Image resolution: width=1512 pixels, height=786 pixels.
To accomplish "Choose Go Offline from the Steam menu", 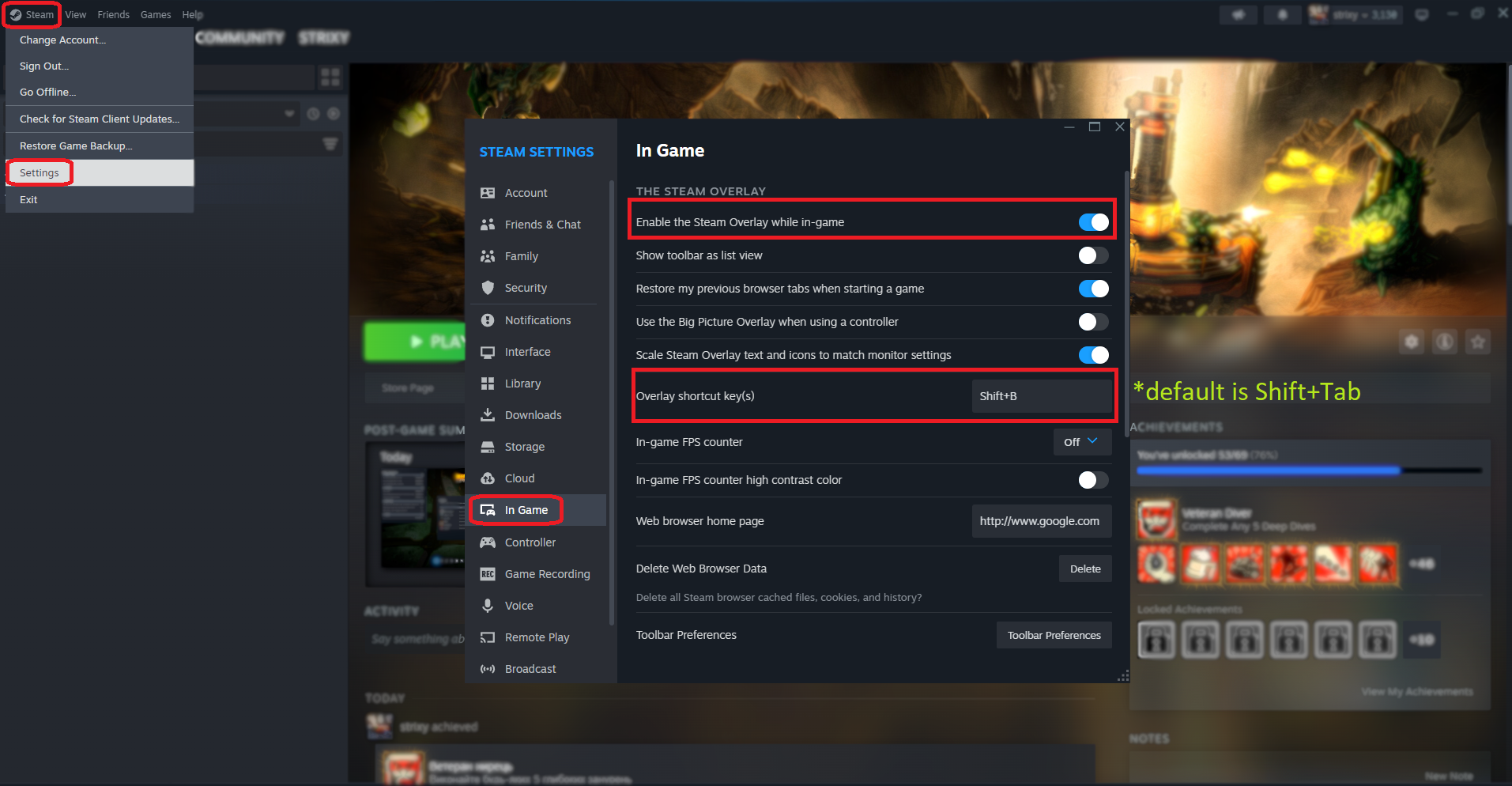I will coord(100,93).
